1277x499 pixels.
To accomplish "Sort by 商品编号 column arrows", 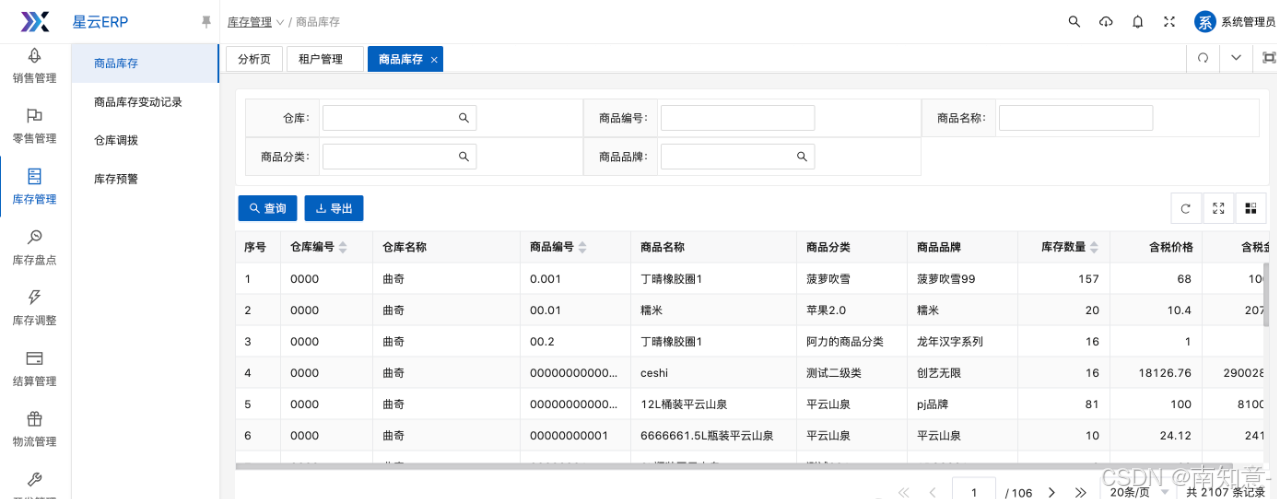I will click(583, 247).
